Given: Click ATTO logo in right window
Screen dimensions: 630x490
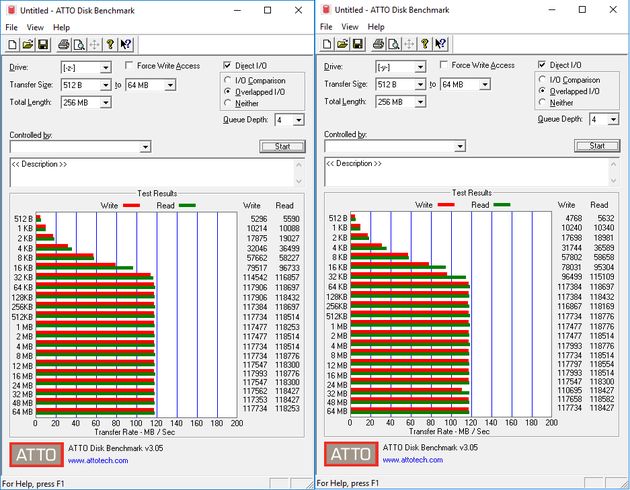Looking at the screenshot, I should point(351,454).
